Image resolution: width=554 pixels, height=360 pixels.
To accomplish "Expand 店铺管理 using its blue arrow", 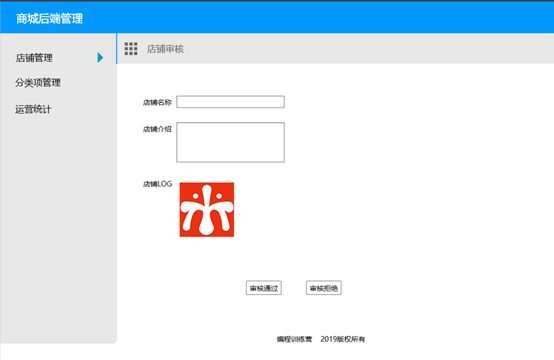I will tap(100, 58).
